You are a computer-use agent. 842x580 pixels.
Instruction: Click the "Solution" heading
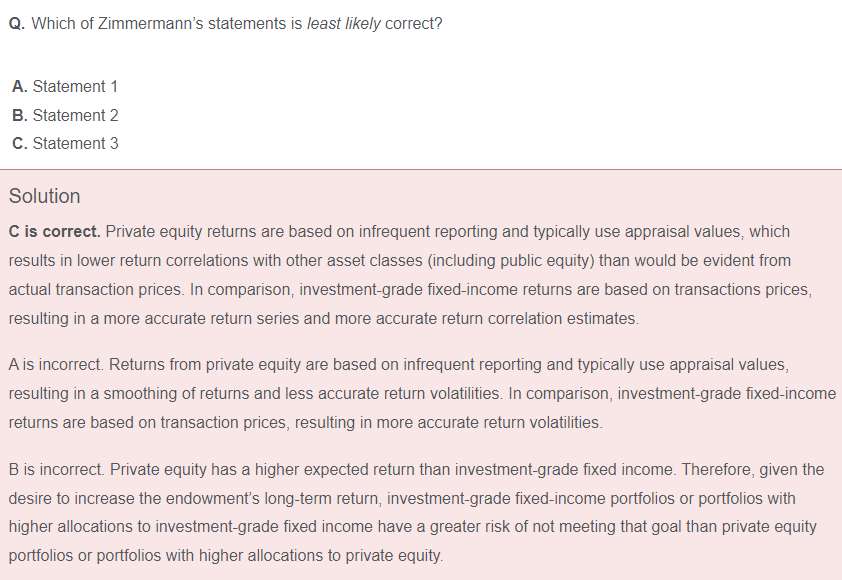(x=45, y=196)
